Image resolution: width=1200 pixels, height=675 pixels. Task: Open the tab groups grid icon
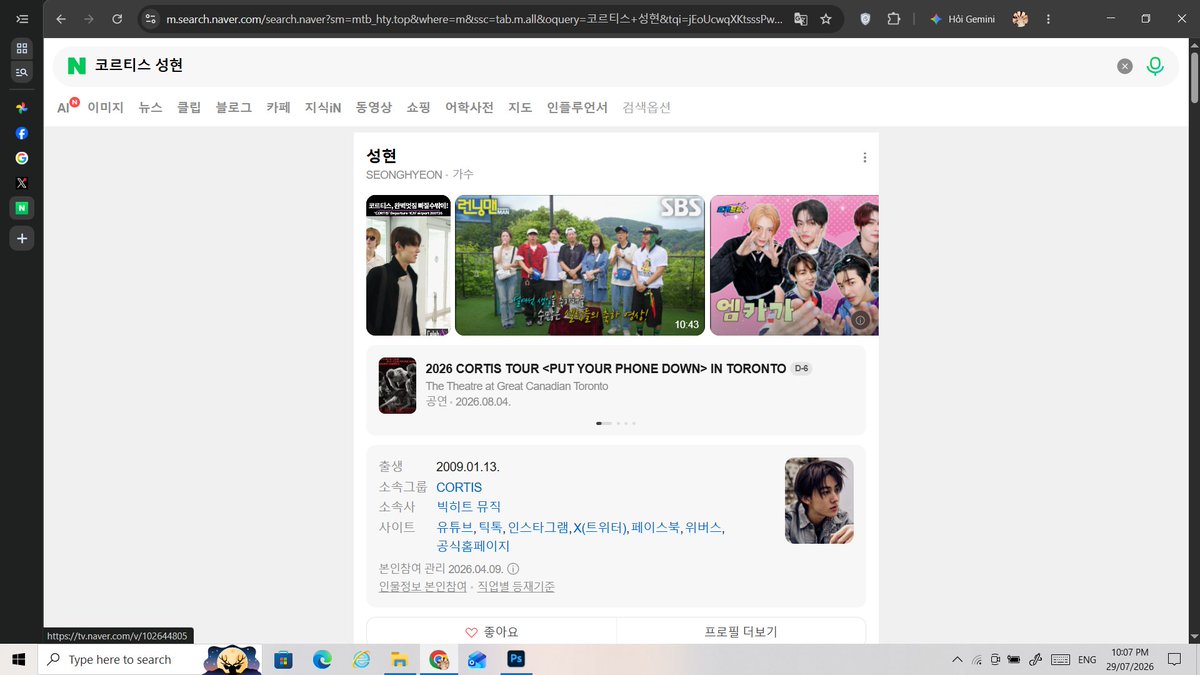pos(22,48)
